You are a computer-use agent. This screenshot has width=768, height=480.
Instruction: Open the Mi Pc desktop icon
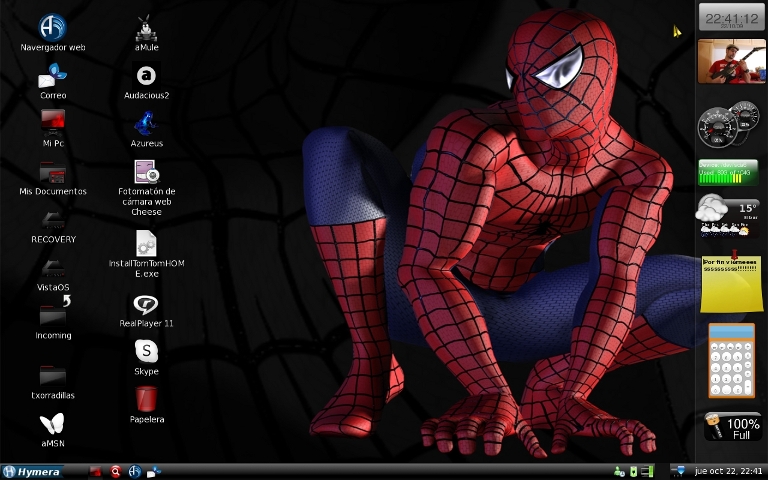[52, 123]
